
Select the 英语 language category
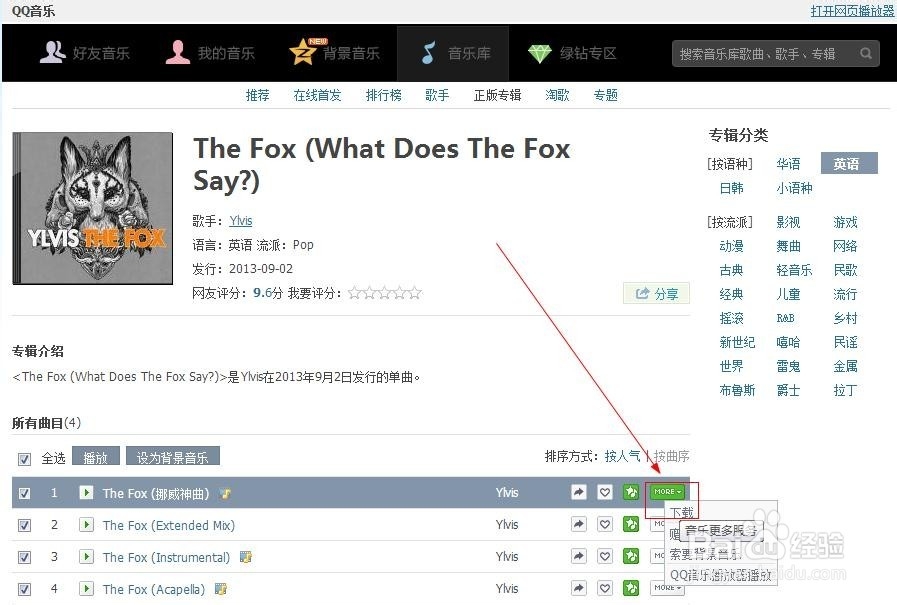849,164
